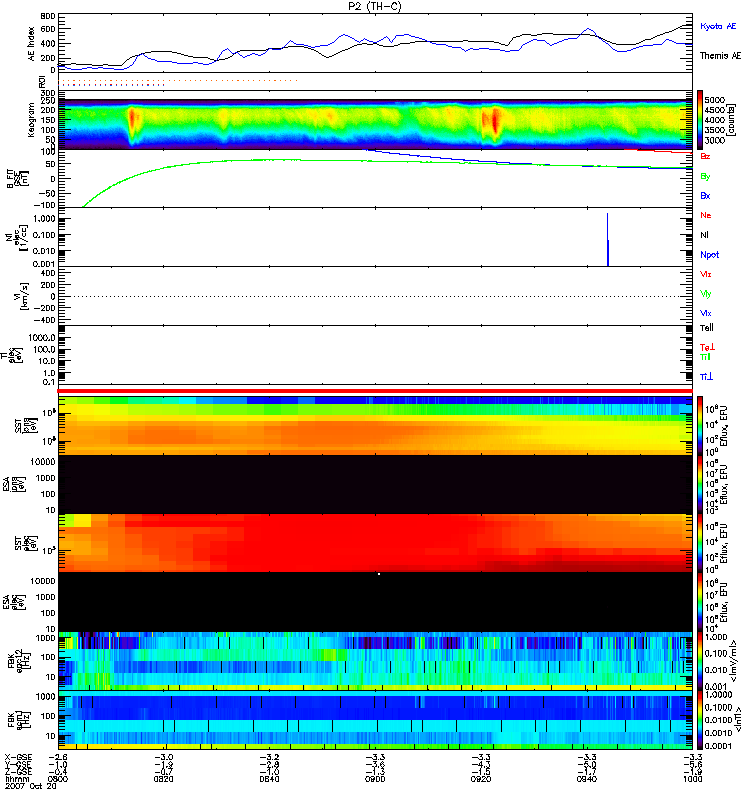
Task: Click the black Te parallel legend label
Action: tap(707, 328)
